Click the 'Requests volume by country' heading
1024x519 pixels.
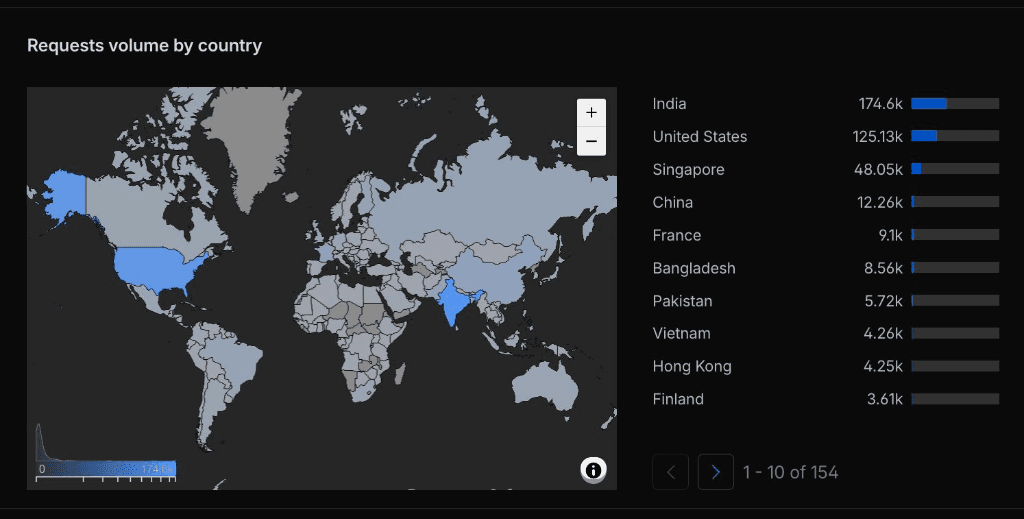point(144,46)
